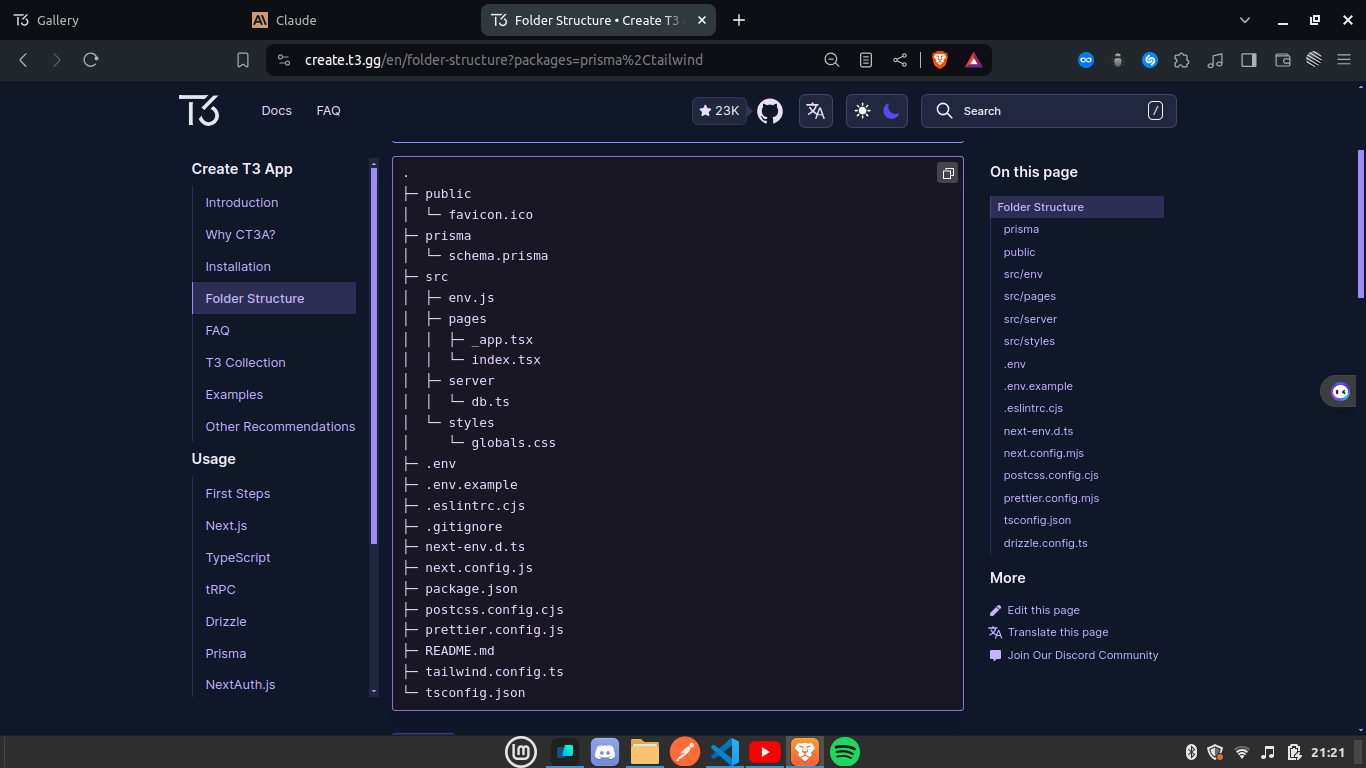Switch to dark theme moon icon
Image resolution: width=1366 pixels, height=768 pixels.
[891, 111]
